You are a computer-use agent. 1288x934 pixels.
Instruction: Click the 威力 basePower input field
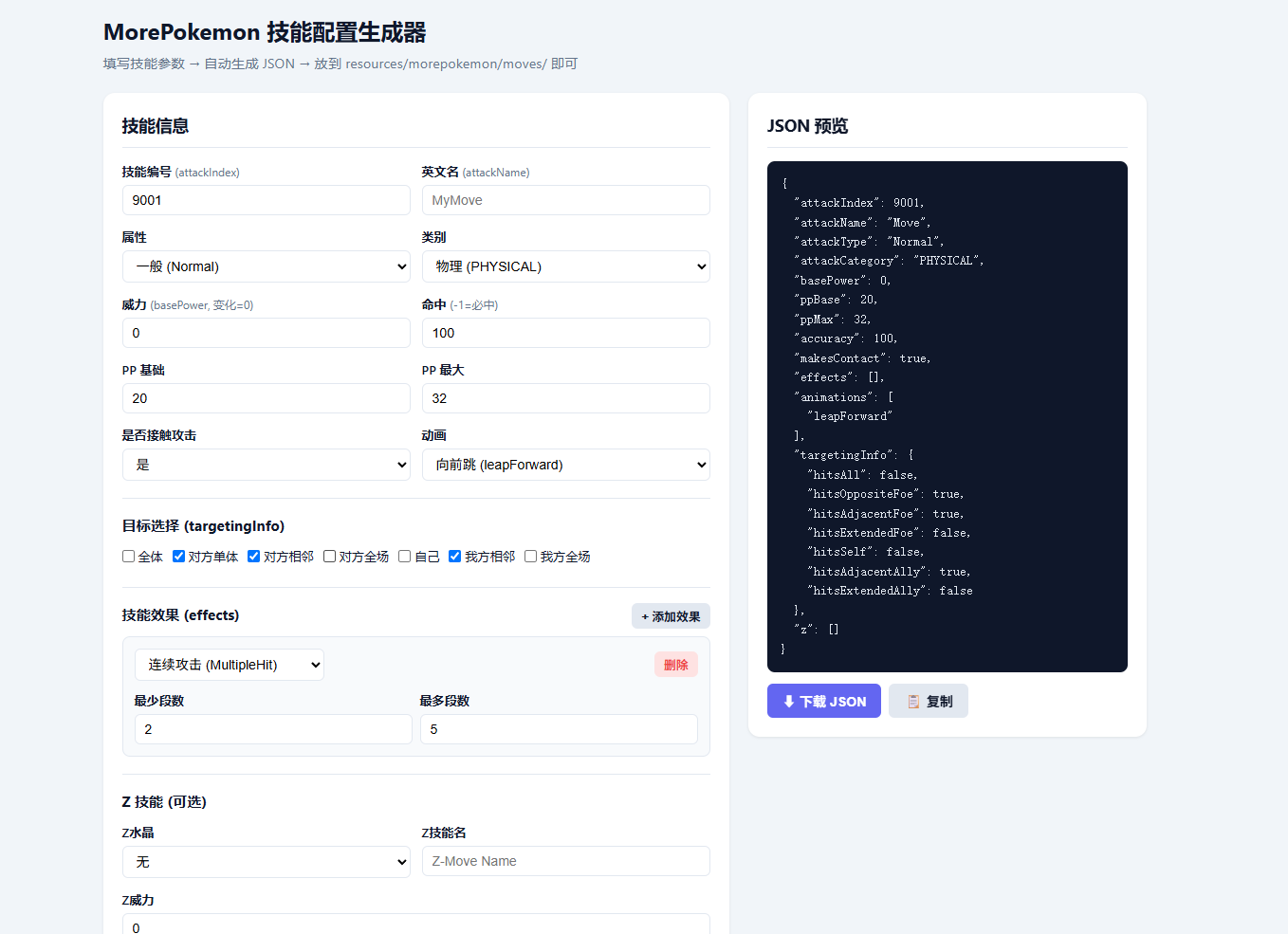click(267, 333)
